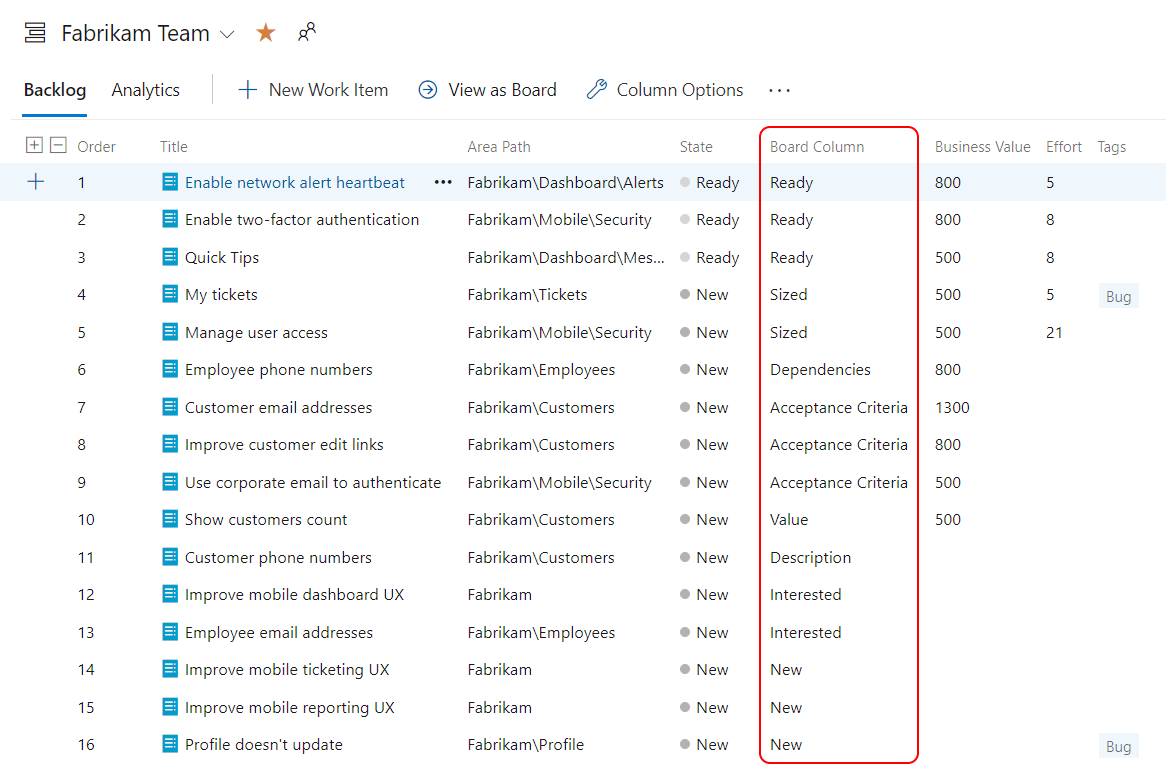Click the effort value 21
The width and height of the screenshot is (1166, 772).
click(1054, 332)
